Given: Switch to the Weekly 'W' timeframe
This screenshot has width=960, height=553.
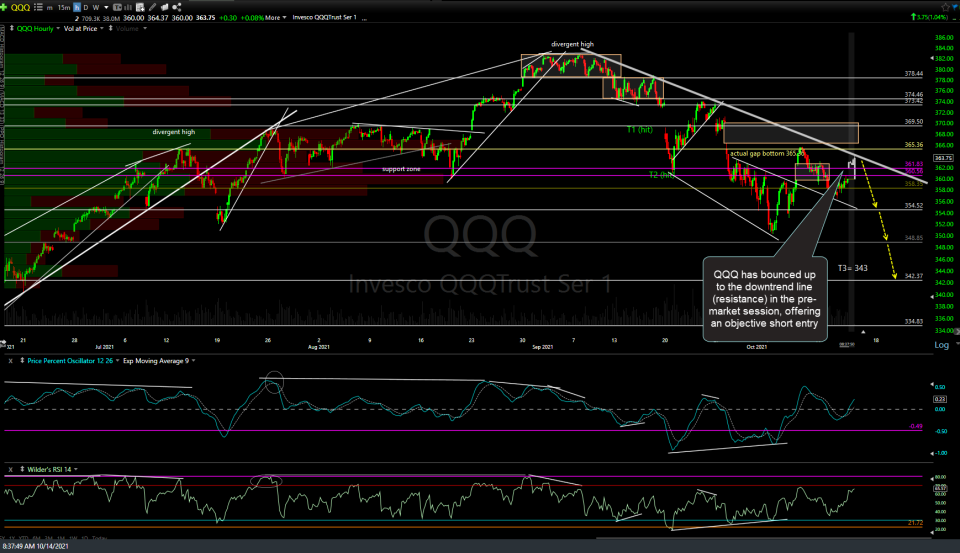Looking at the screenshot, I should [96, 7].
